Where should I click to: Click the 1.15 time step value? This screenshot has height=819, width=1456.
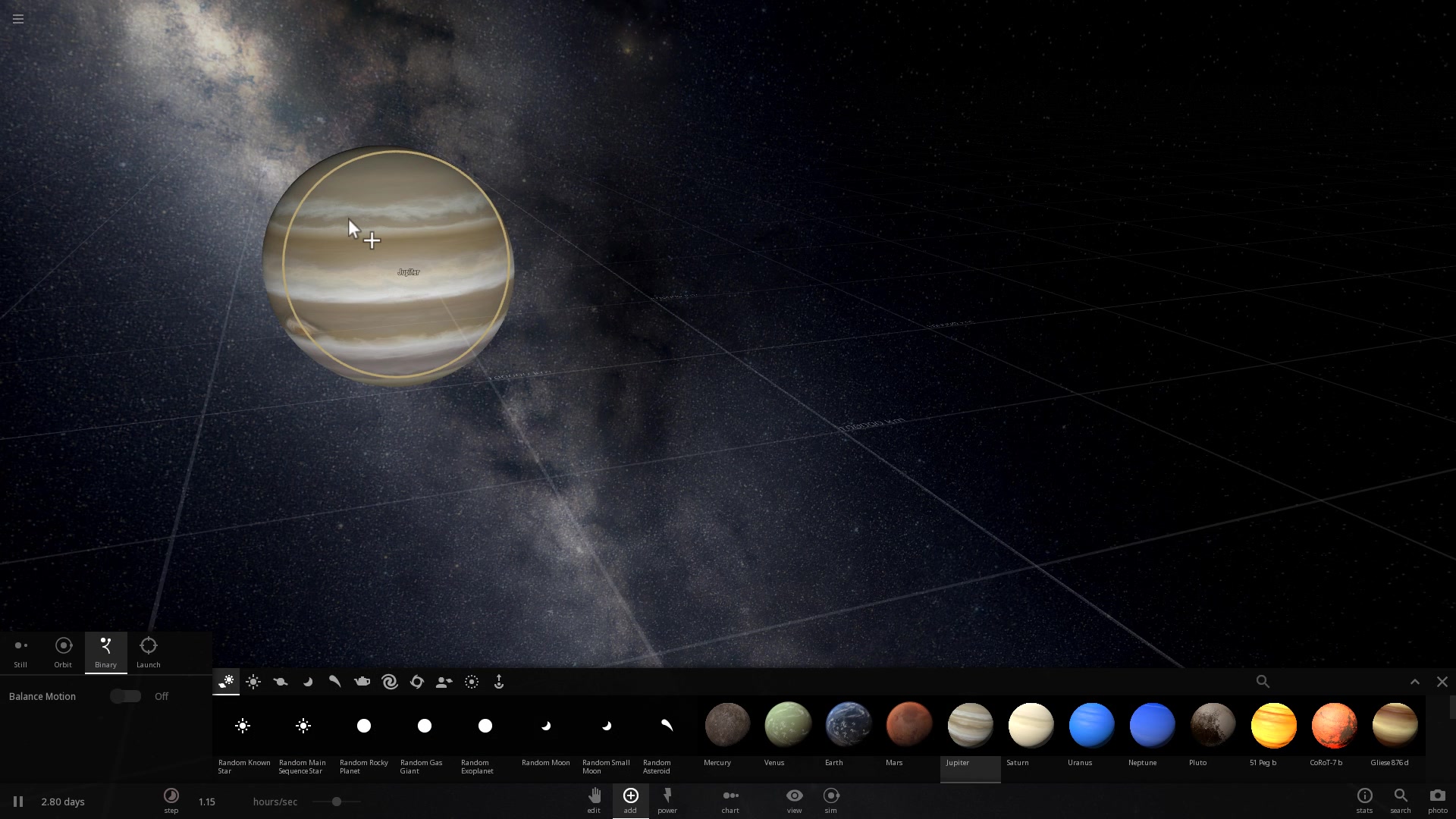pyautogui.click(x=207, y=802)
